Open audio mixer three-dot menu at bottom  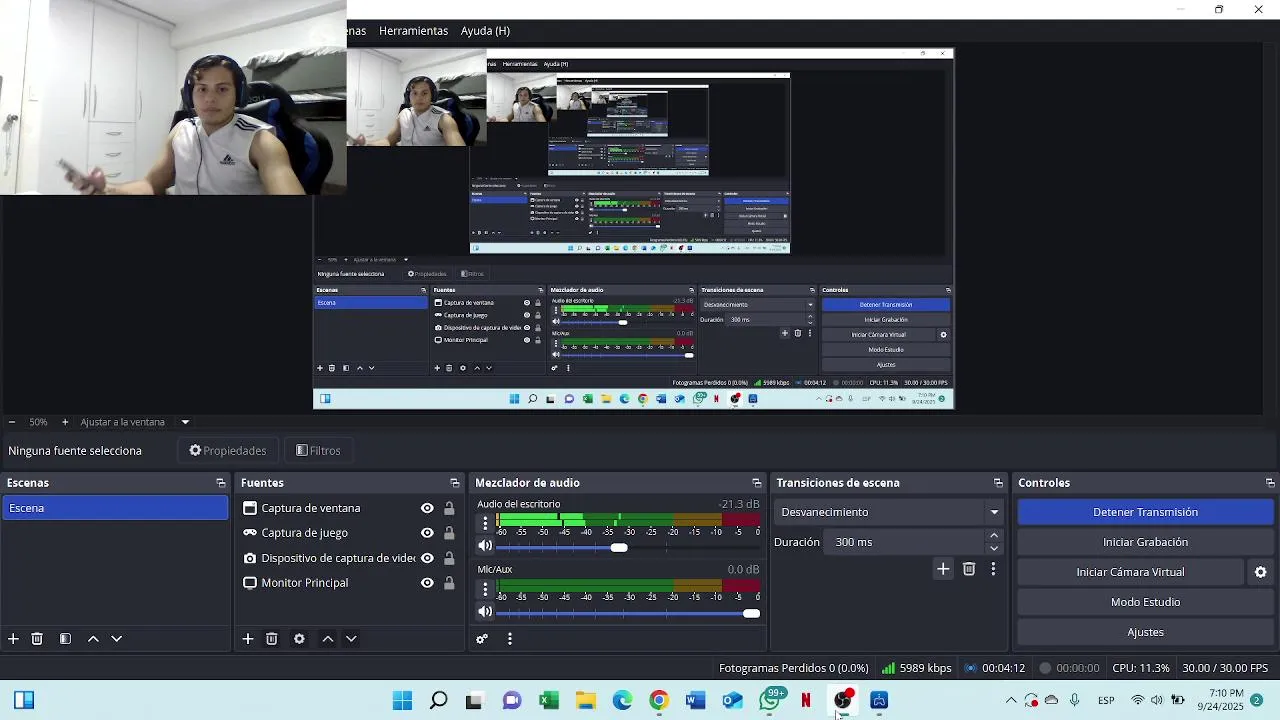pyautogui.click(x=510, y=639)
